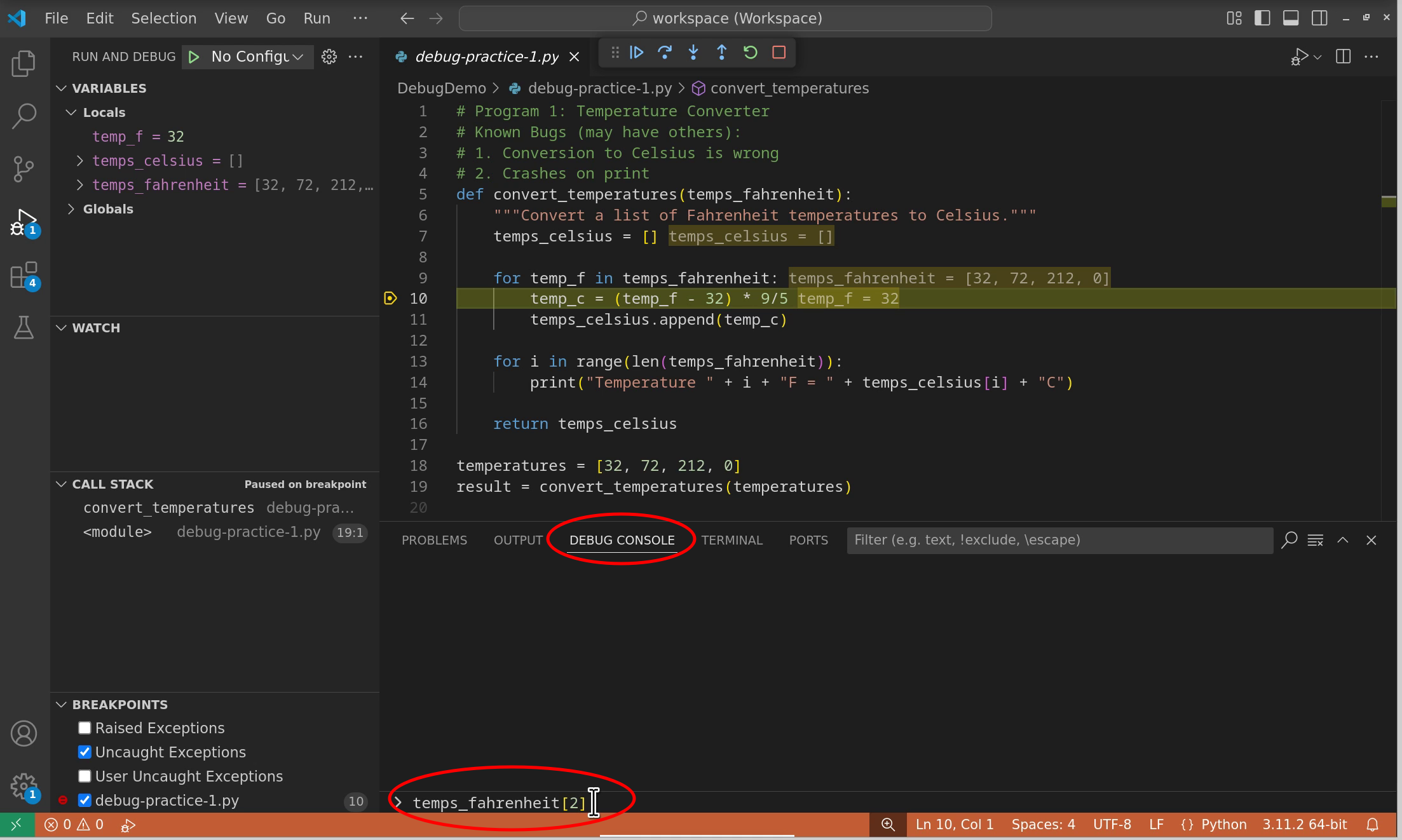This screenshot has height=840, width=1402.
Task: Enable the Raised Exceptions checkbox
Action: click(x=85, y=728)
